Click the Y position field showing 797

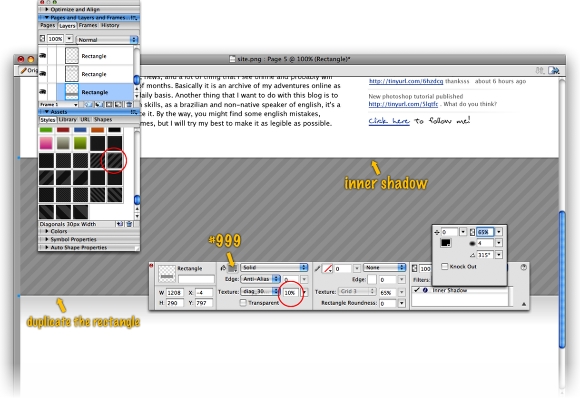pos(204,303)
